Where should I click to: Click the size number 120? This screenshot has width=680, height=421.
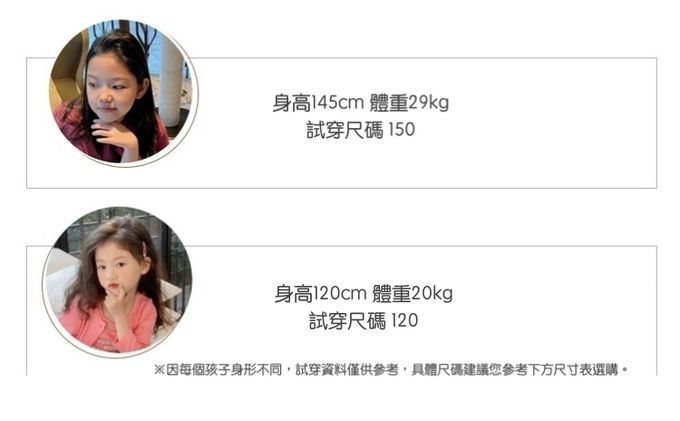coord(405,321)
